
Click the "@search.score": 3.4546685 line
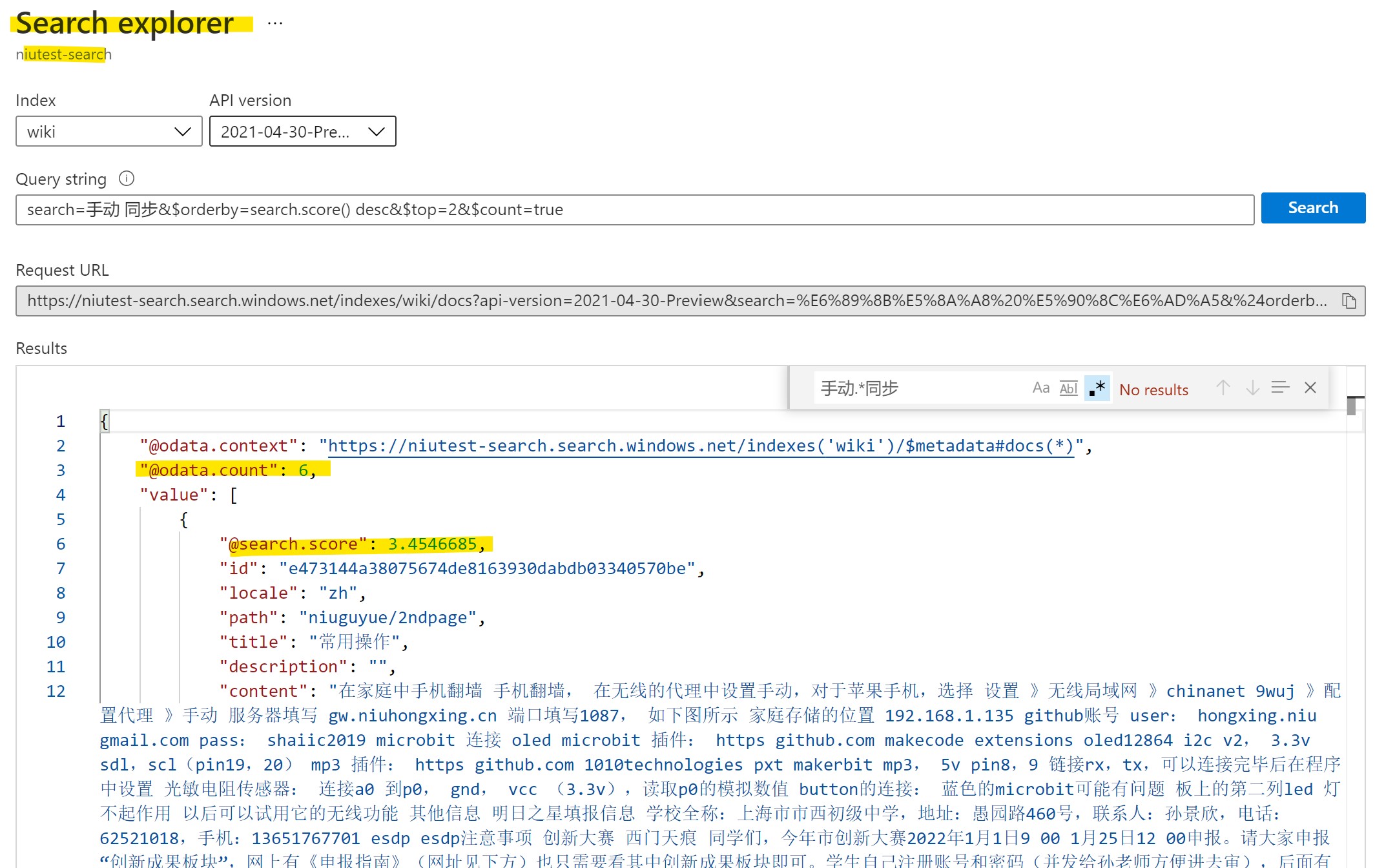click(x=352, y=544)
